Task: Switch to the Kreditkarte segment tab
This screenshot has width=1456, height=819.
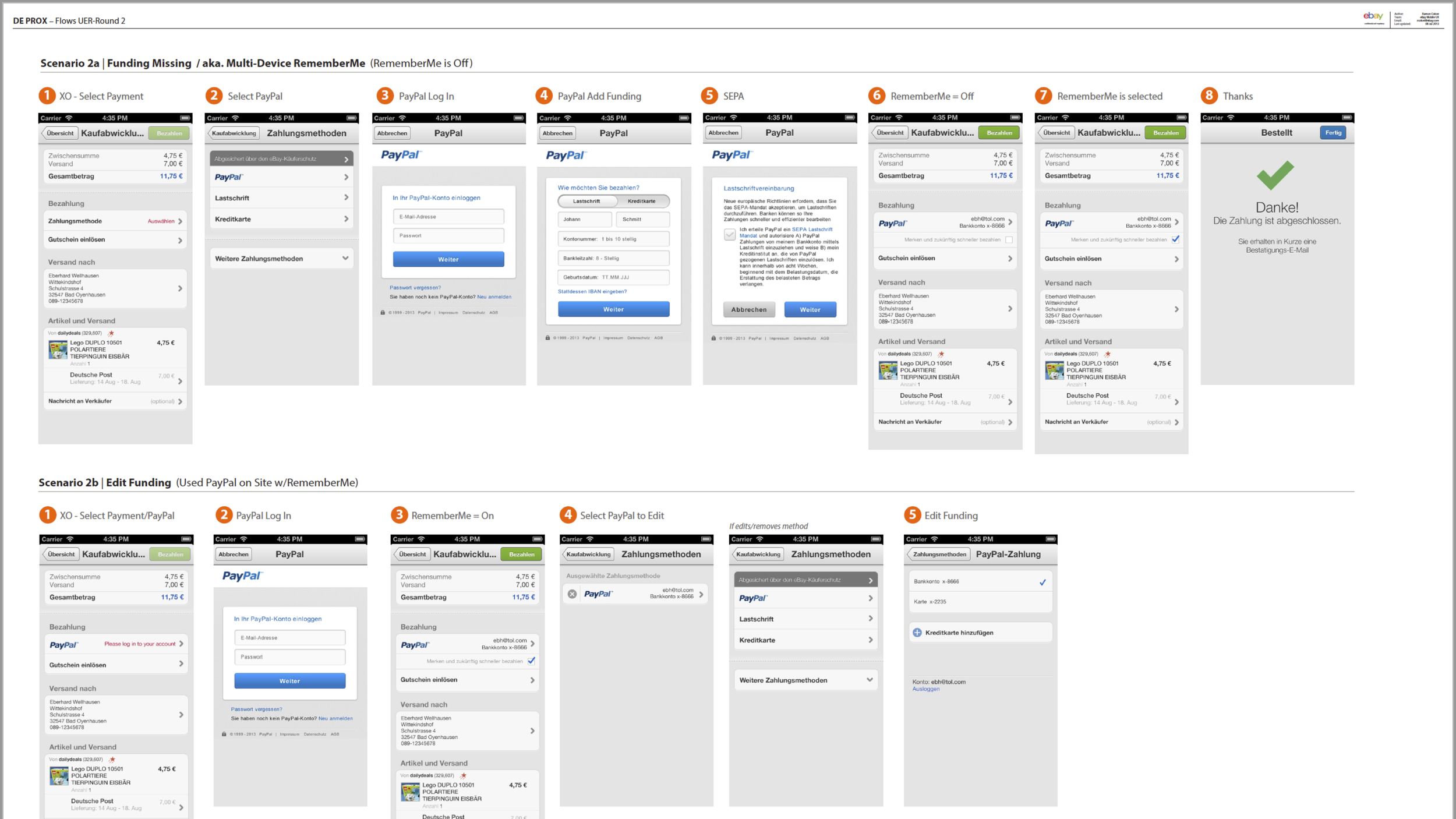Action: point(641,201)
